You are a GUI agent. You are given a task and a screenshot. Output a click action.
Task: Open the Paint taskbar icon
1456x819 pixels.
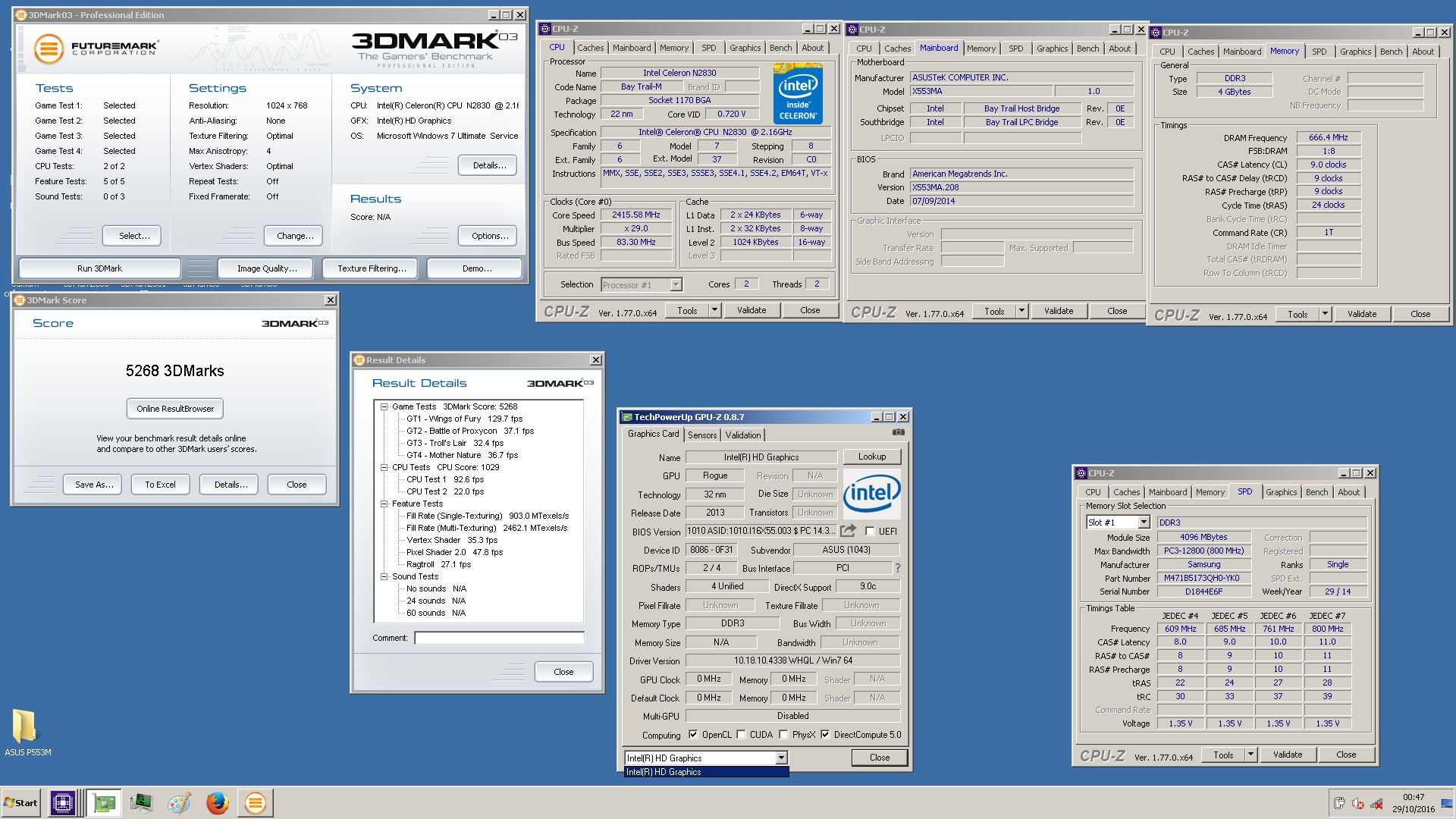[x=179, y=802]
